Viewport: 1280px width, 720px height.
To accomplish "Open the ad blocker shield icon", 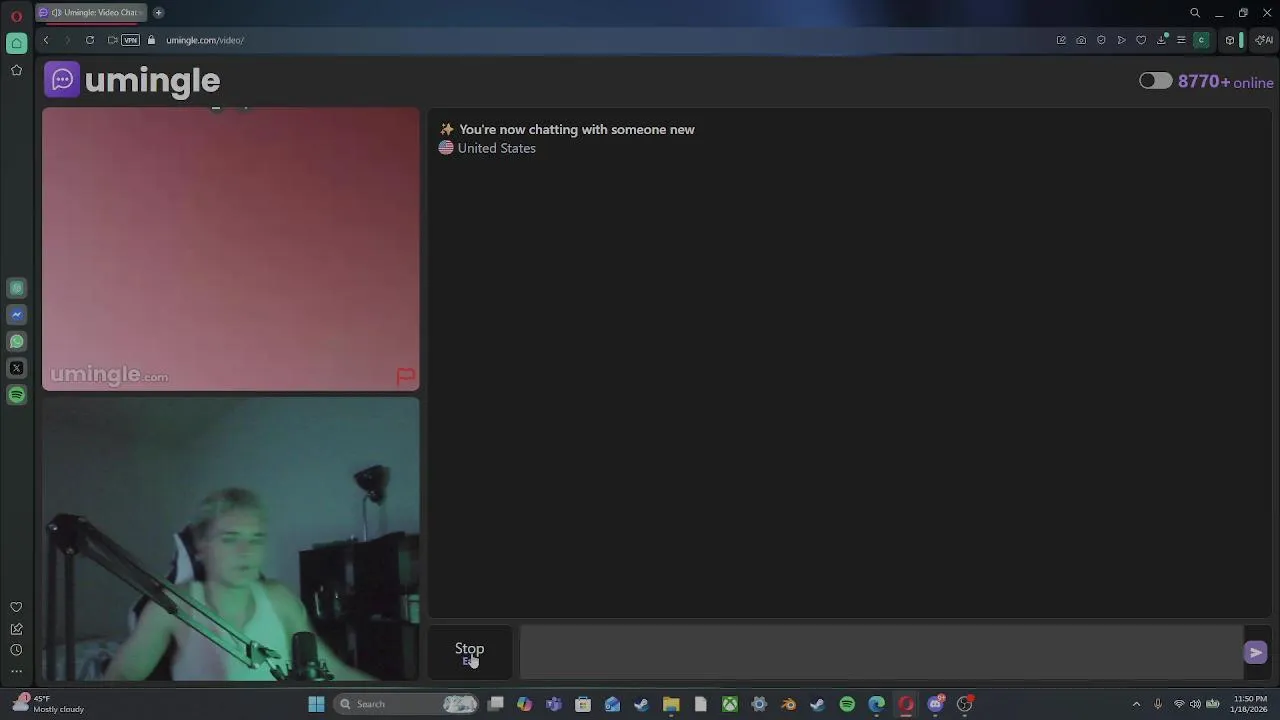I will pos(1101,40).
